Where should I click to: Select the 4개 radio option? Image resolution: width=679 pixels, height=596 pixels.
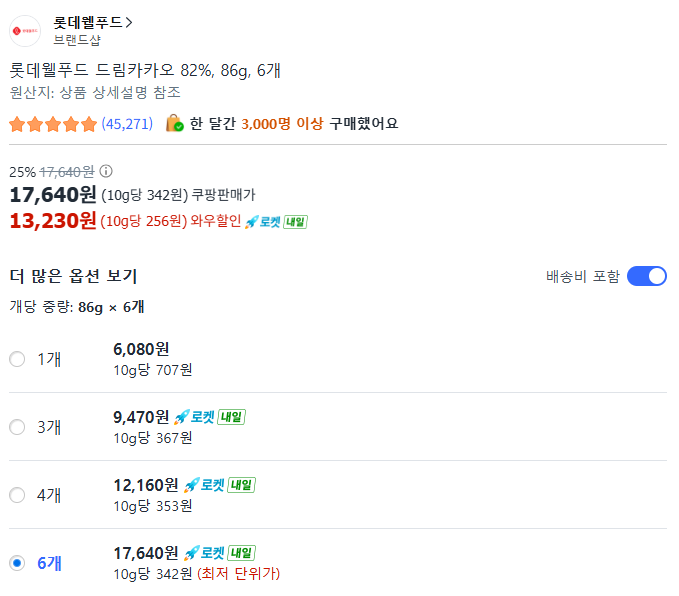coord(17,495)
